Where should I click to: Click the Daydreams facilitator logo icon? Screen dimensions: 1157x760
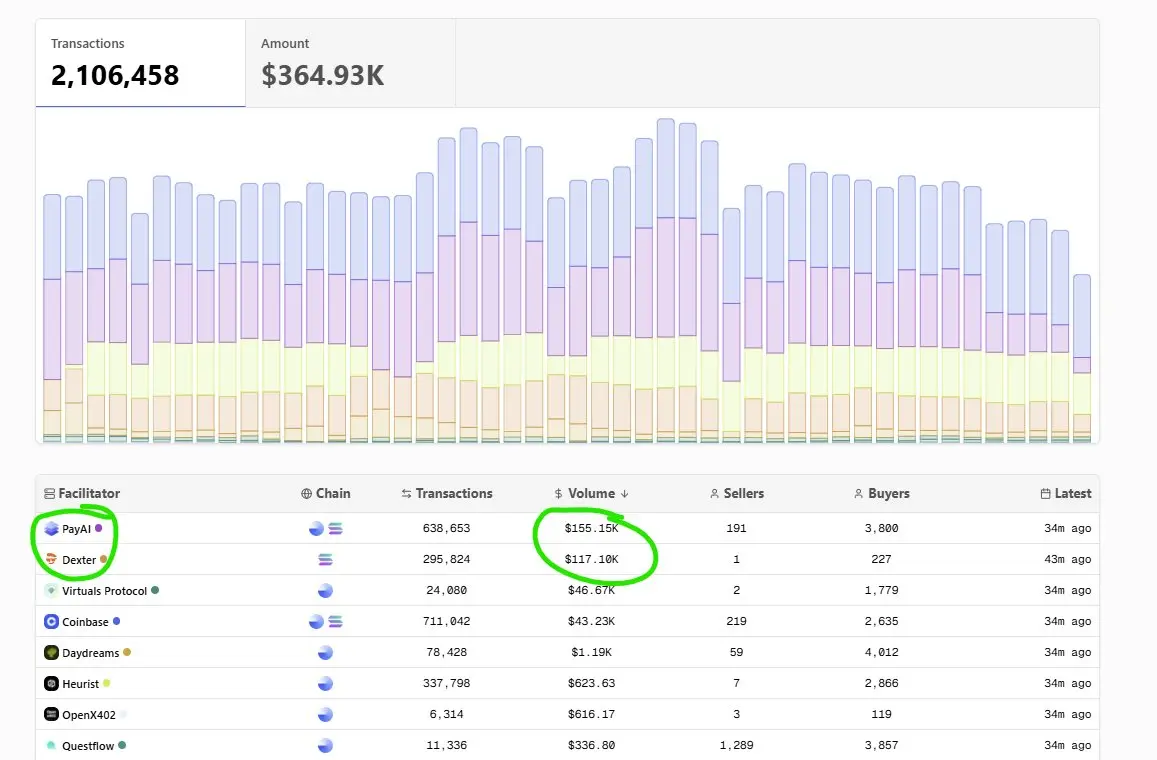pos(51,653)
